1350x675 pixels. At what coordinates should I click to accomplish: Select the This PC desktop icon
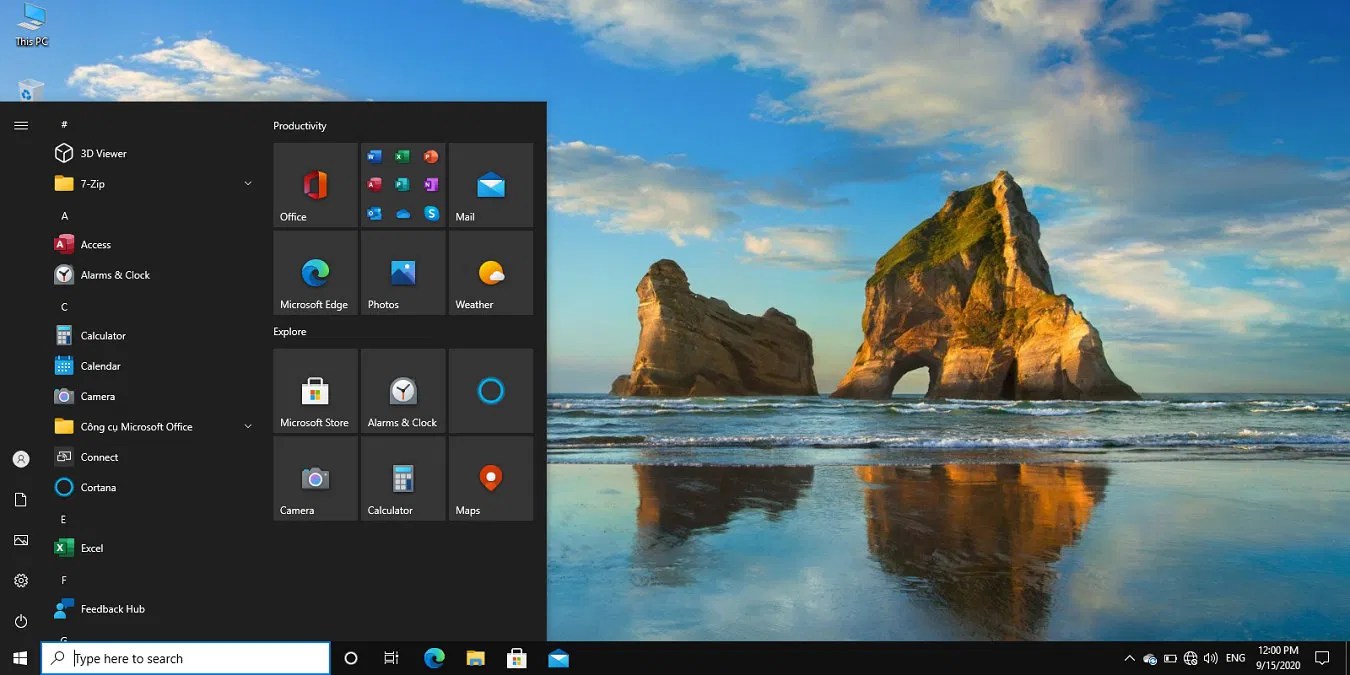pos(31,26)
